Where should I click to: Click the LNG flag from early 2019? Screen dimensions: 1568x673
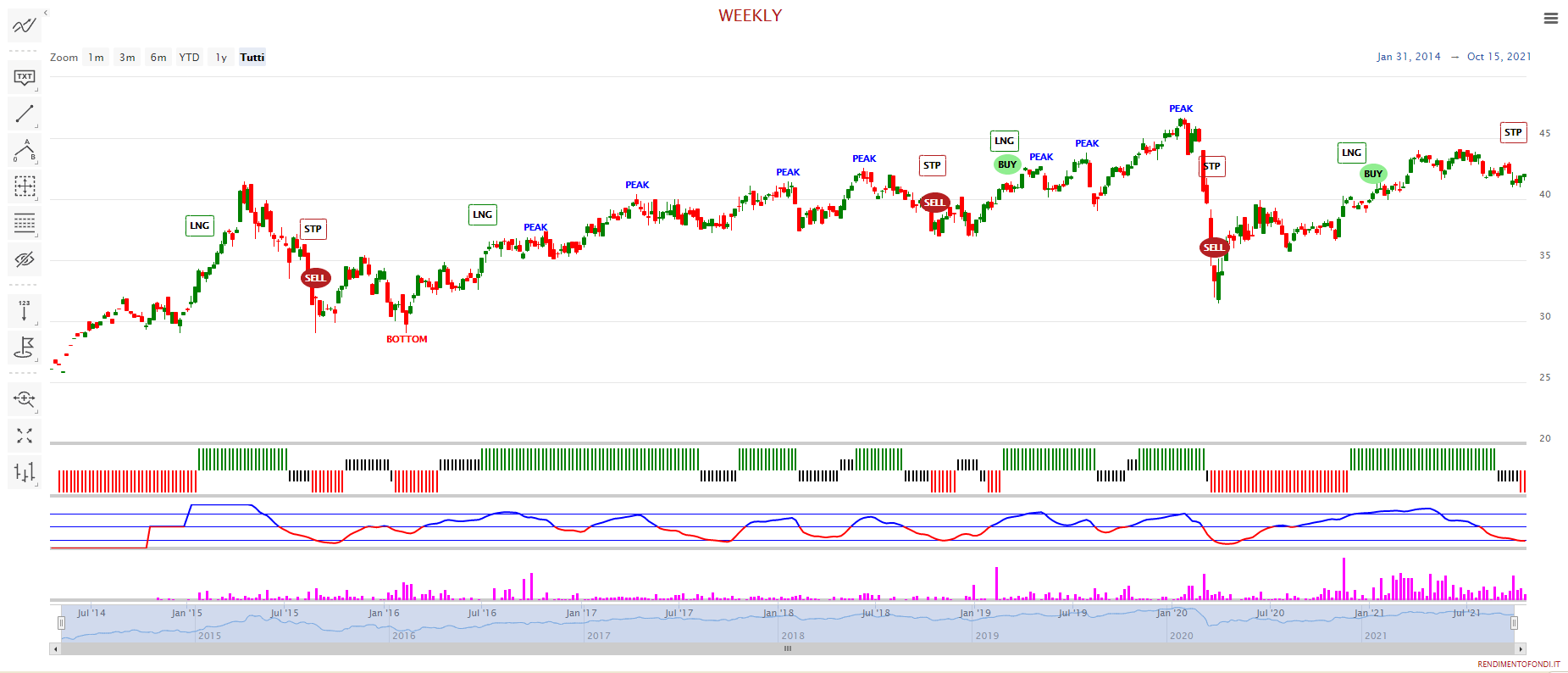1005,141
